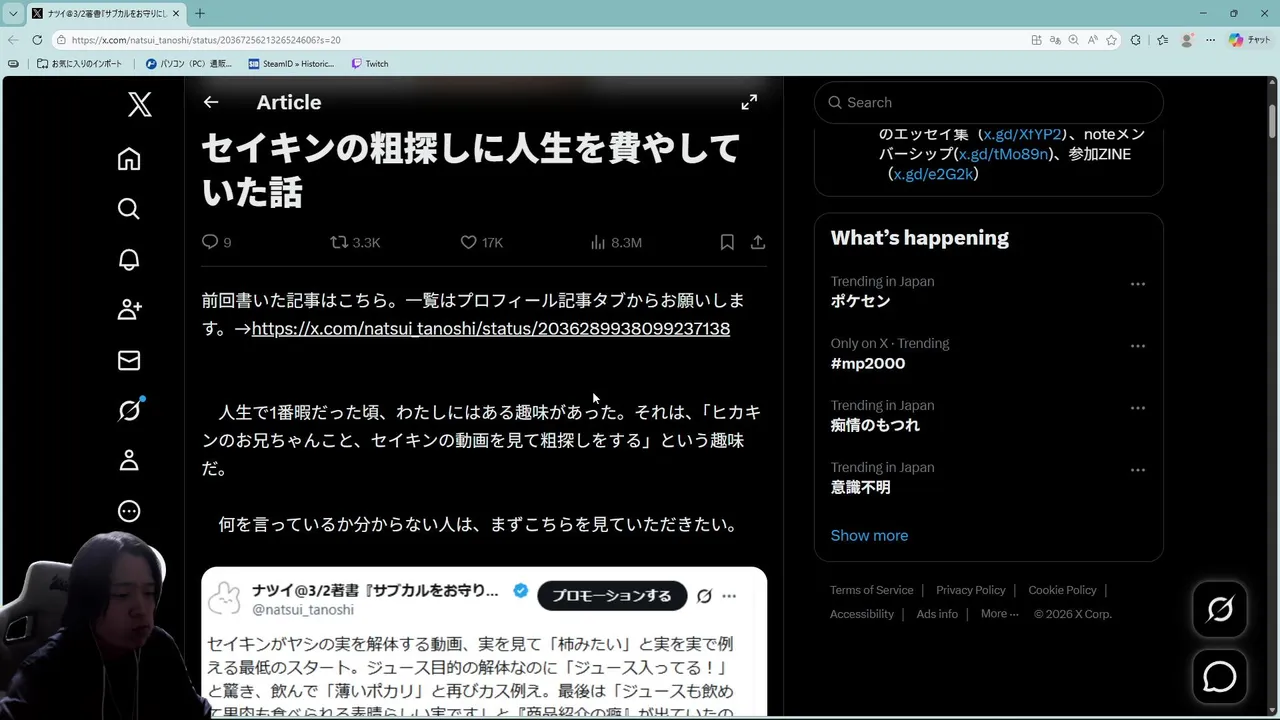Refresh the page in browser toolbar

click(x=37, y=40)
